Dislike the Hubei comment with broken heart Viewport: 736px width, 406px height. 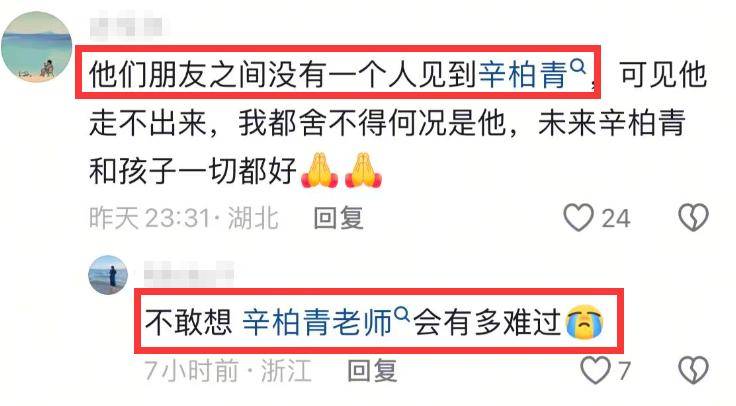click(x=693, y=217)
